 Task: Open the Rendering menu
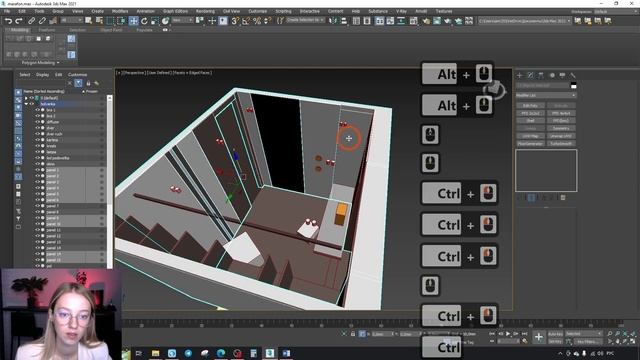[205, 11]
